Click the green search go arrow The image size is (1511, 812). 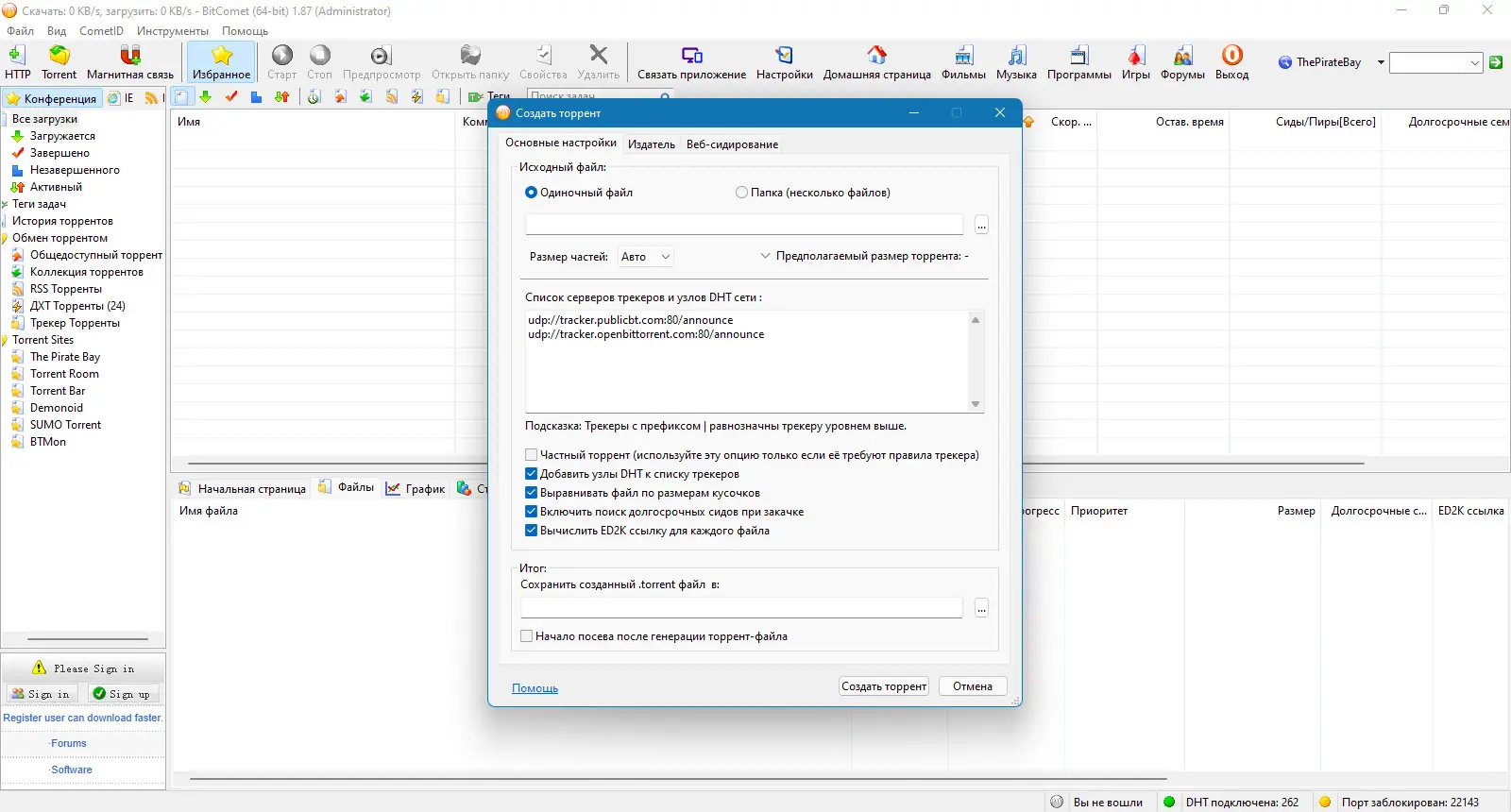[1496, 62]
